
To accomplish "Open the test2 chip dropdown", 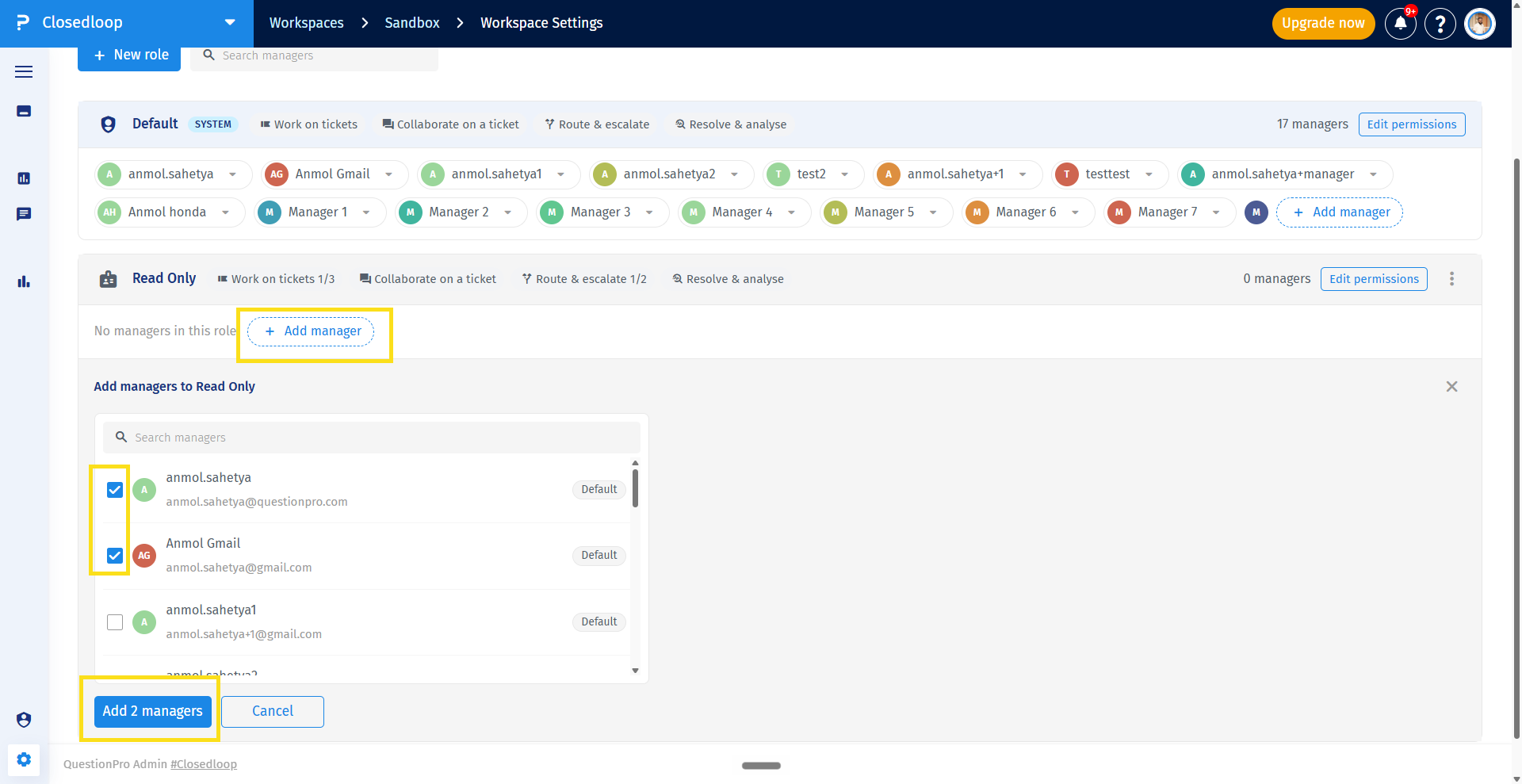I will click(x=845, y=174).
